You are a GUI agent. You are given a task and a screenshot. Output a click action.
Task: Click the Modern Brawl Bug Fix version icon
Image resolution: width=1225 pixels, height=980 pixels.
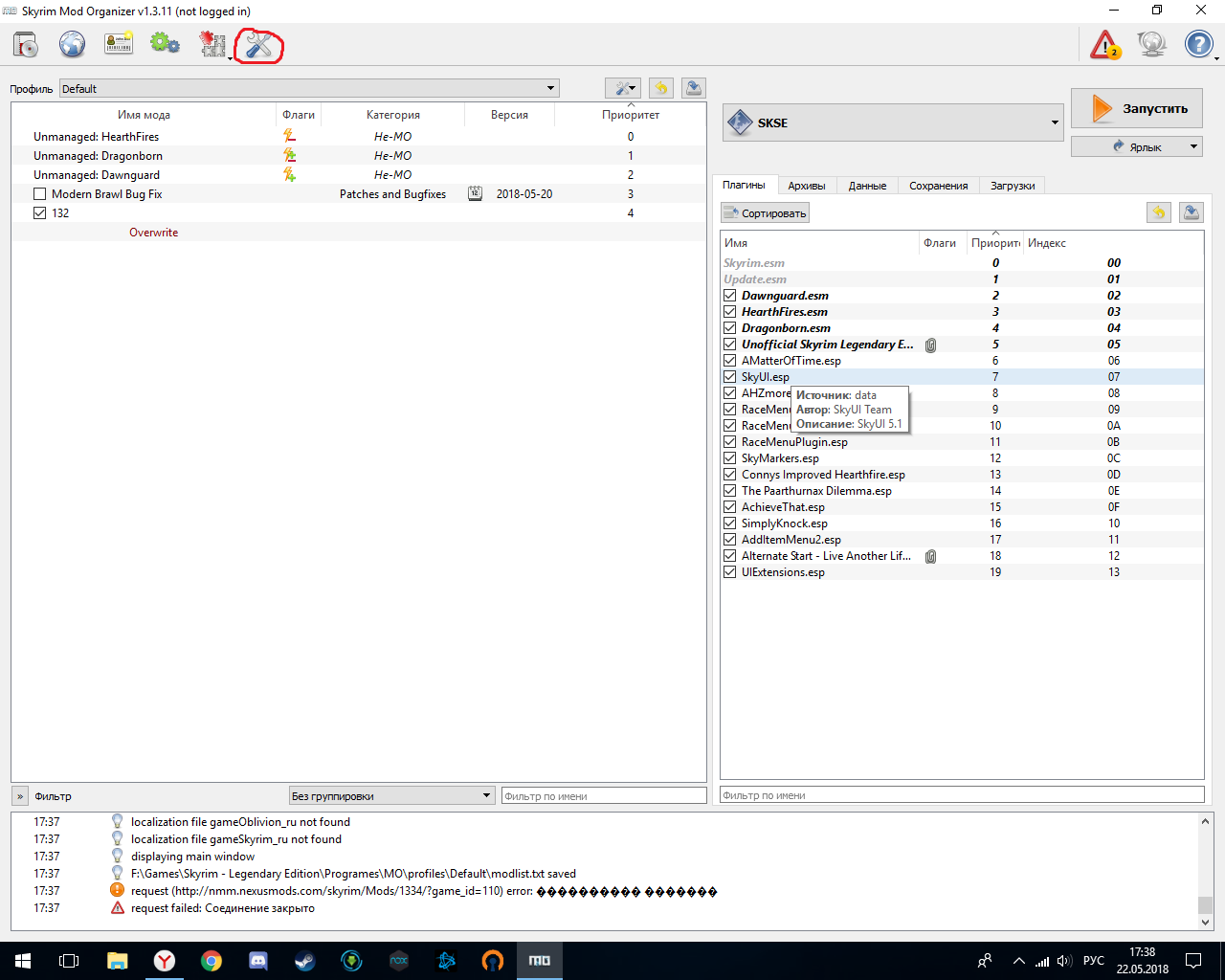[475, 193]
